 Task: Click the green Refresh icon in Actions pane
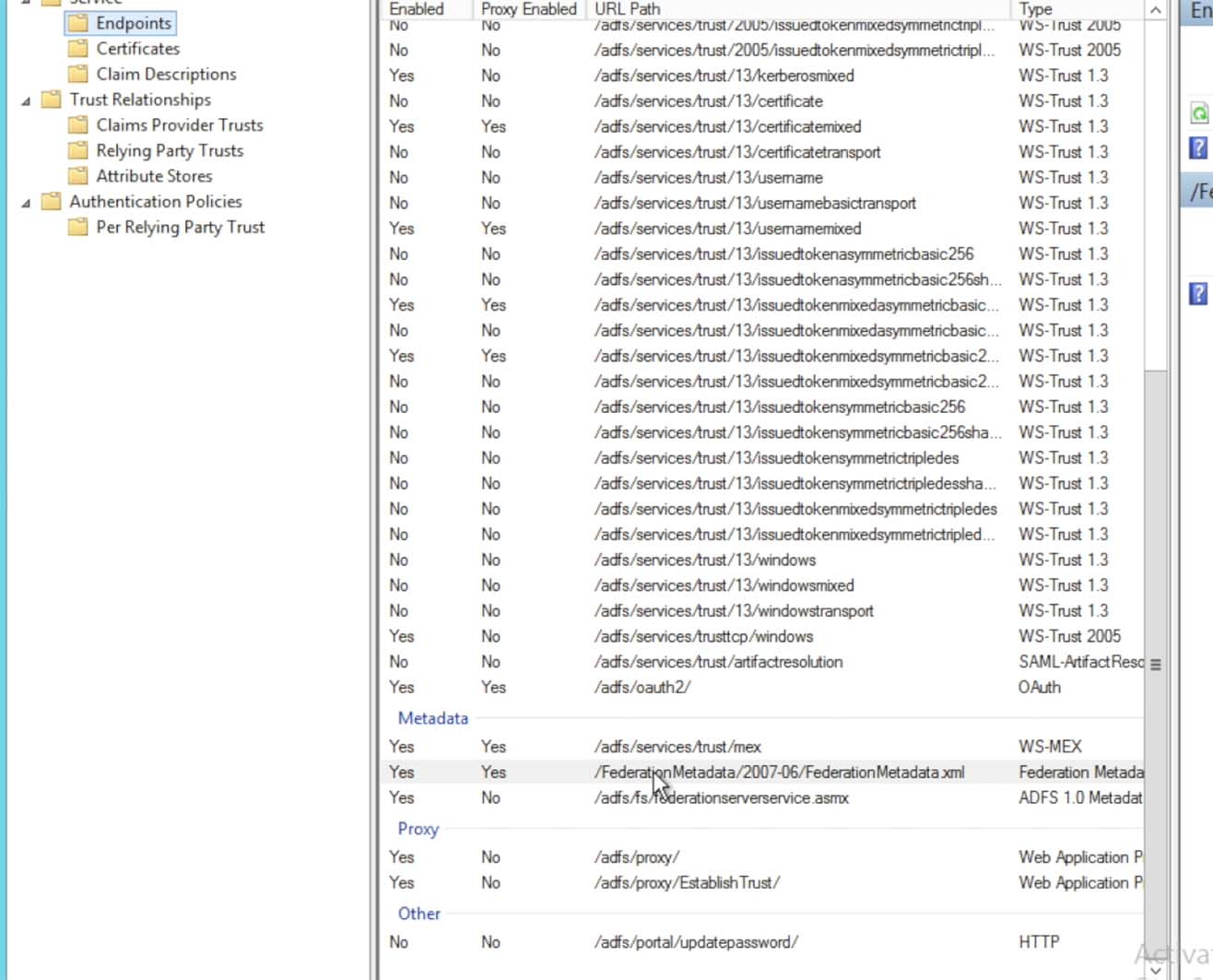click(1198, 113)
